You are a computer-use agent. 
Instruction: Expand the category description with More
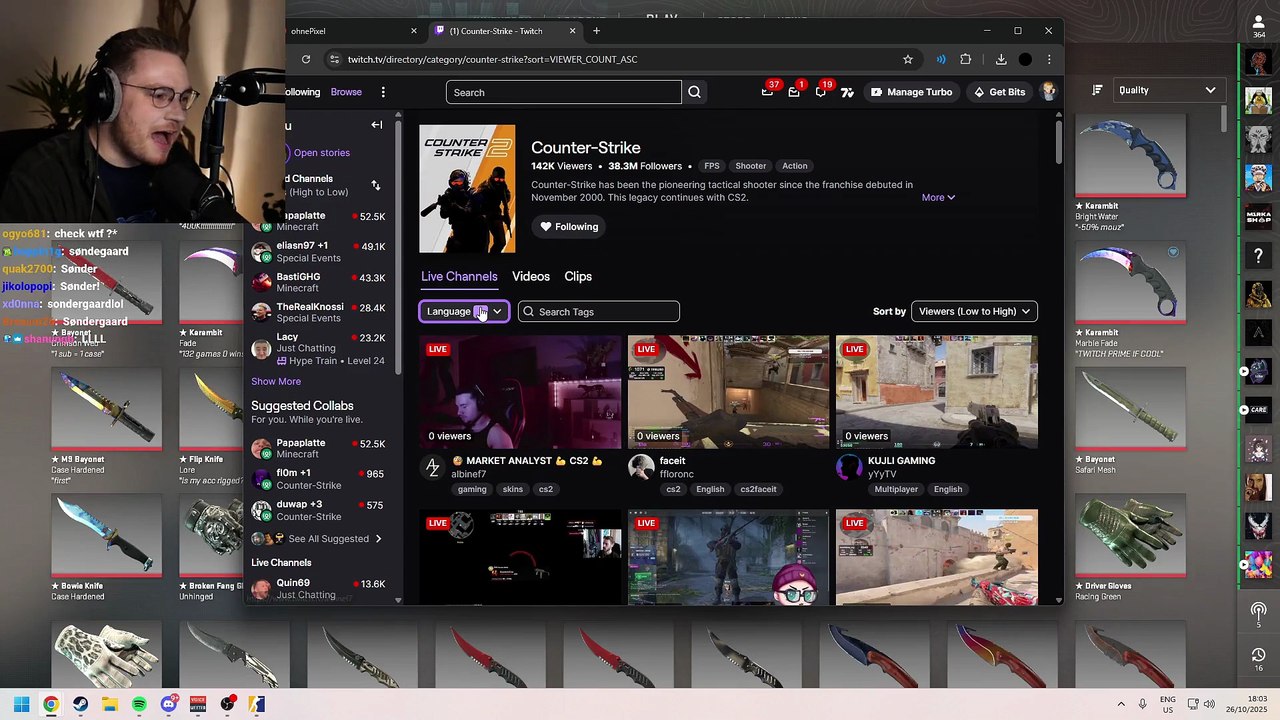coord(938,197)
